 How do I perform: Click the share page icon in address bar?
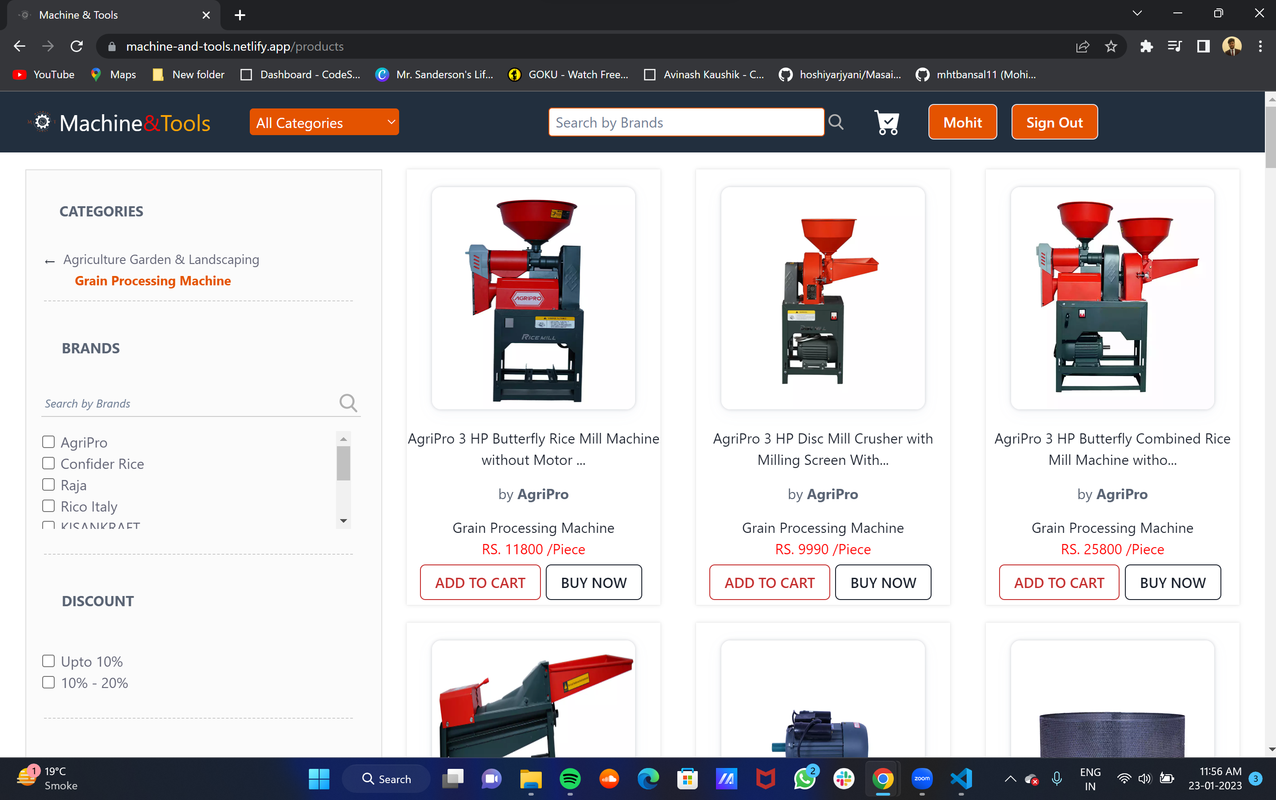[x=1082, y=46]
